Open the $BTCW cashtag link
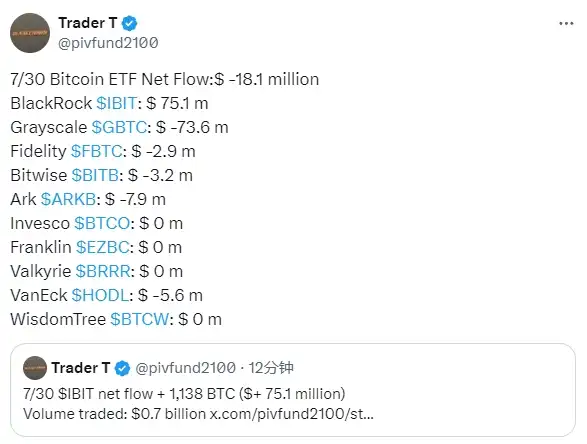 [x=140, y=319]
